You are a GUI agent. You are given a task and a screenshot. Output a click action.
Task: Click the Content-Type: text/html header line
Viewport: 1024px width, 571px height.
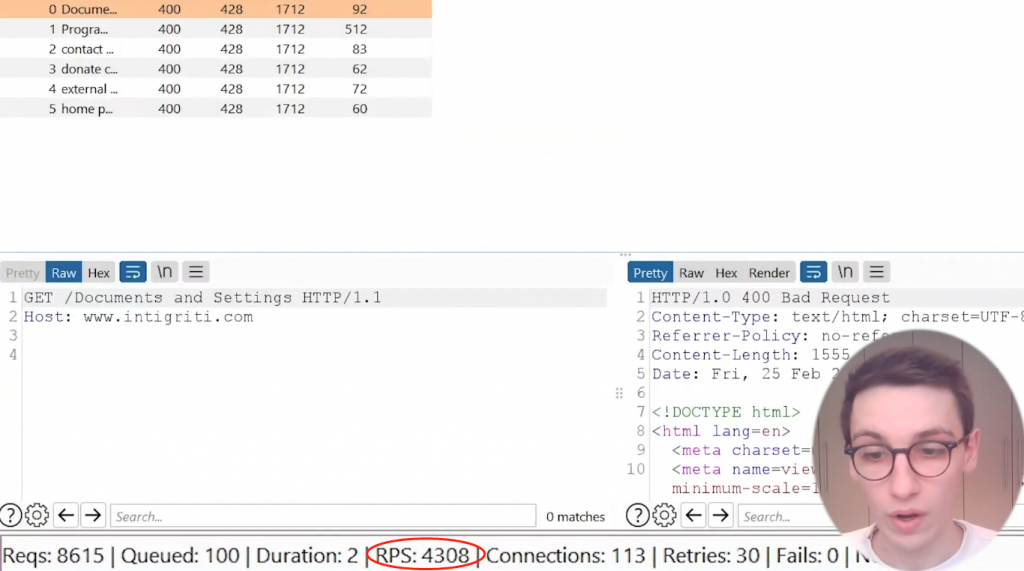pyautogui.click(x=838, y=317)
